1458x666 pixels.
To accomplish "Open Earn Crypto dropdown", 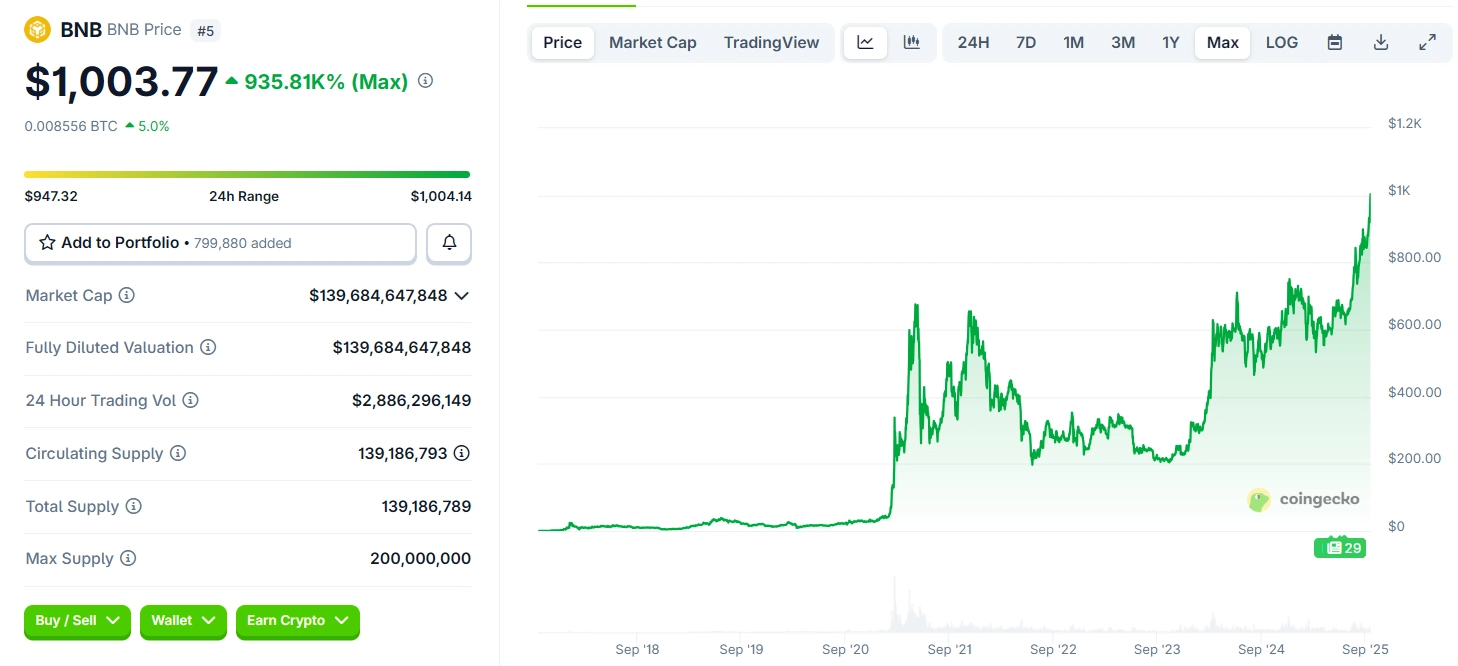I will point(298,621).
